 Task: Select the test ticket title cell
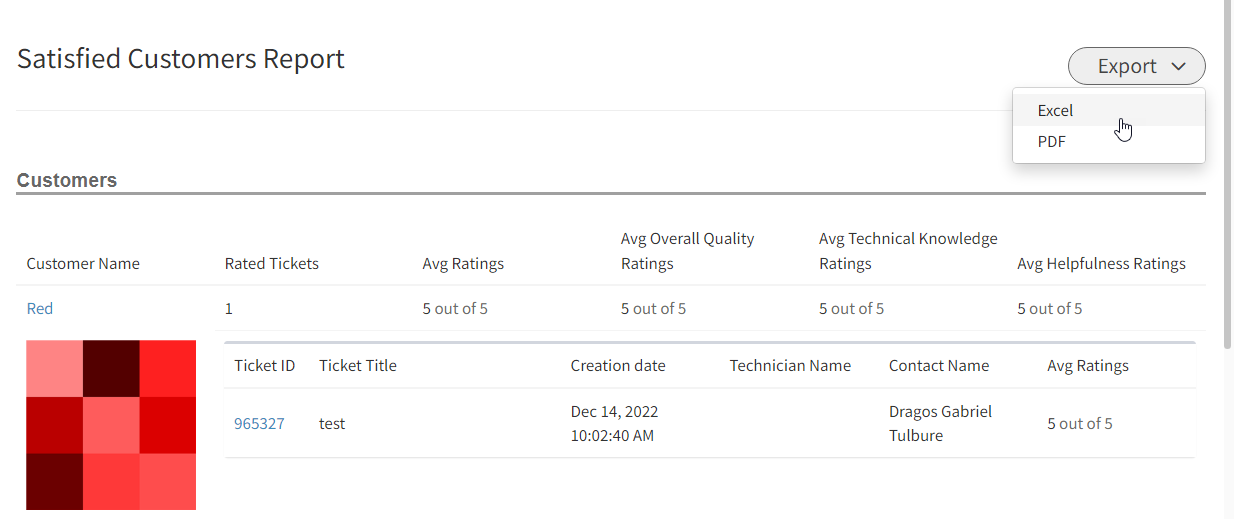[x=332, y=423]
